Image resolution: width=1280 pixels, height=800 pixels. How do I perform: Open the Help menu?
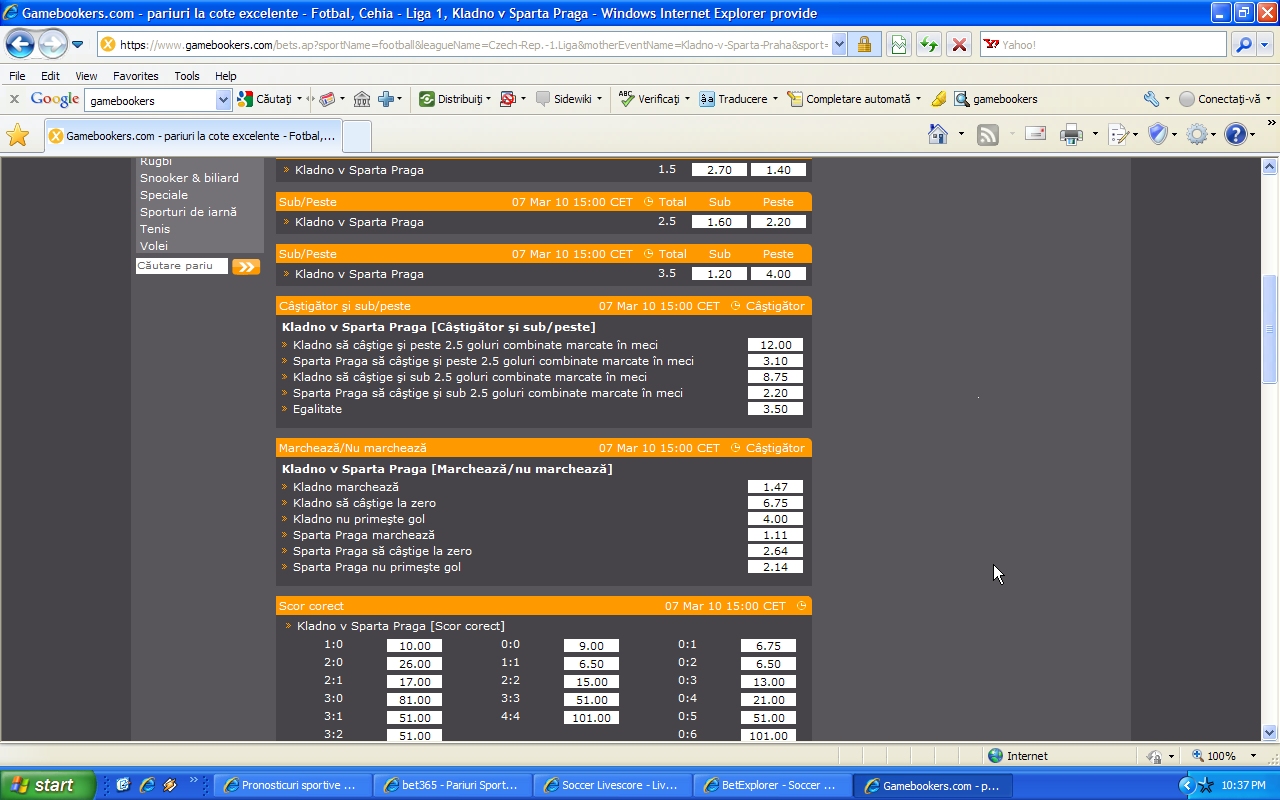(226, 76)
